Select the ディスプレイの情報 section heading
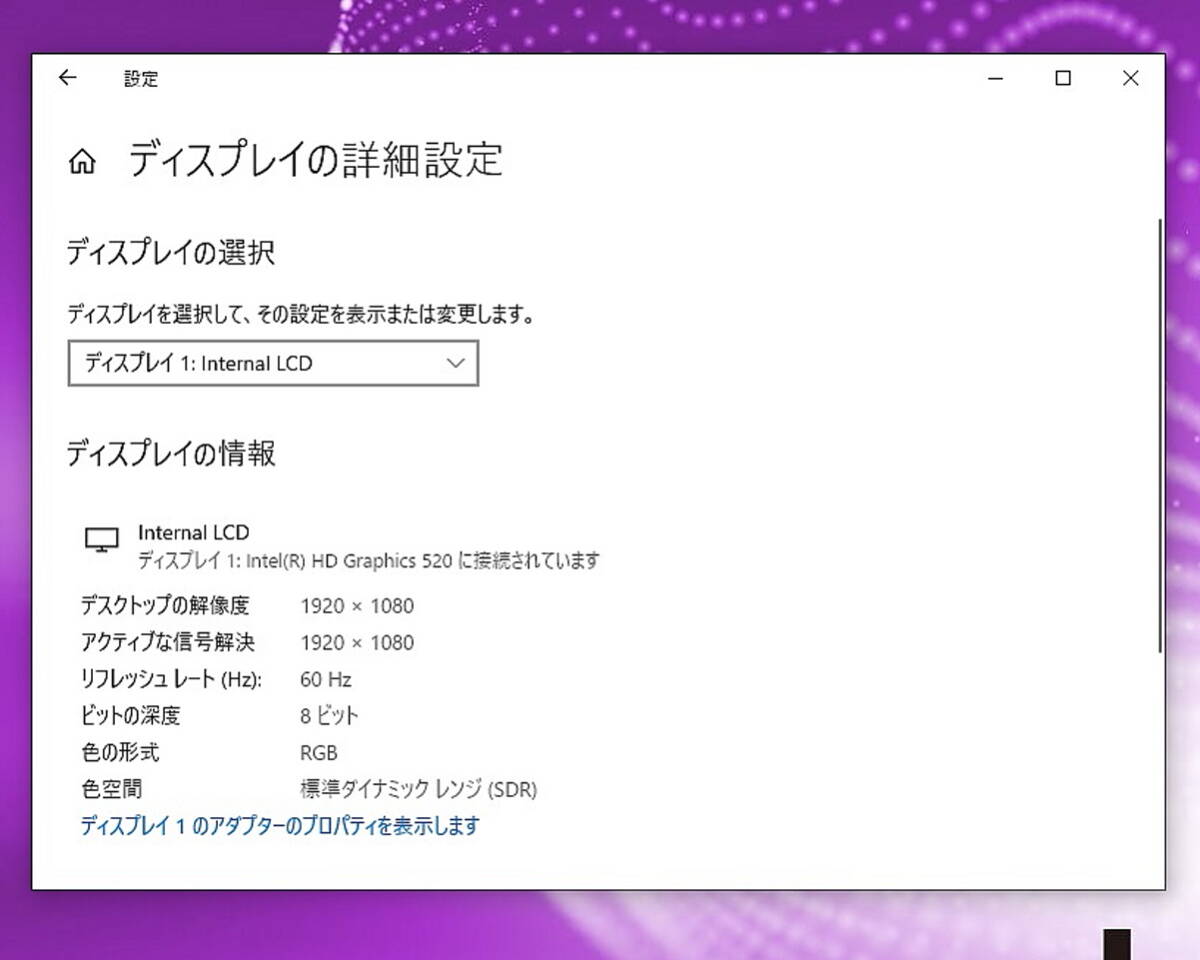 (x=171, y=454)
